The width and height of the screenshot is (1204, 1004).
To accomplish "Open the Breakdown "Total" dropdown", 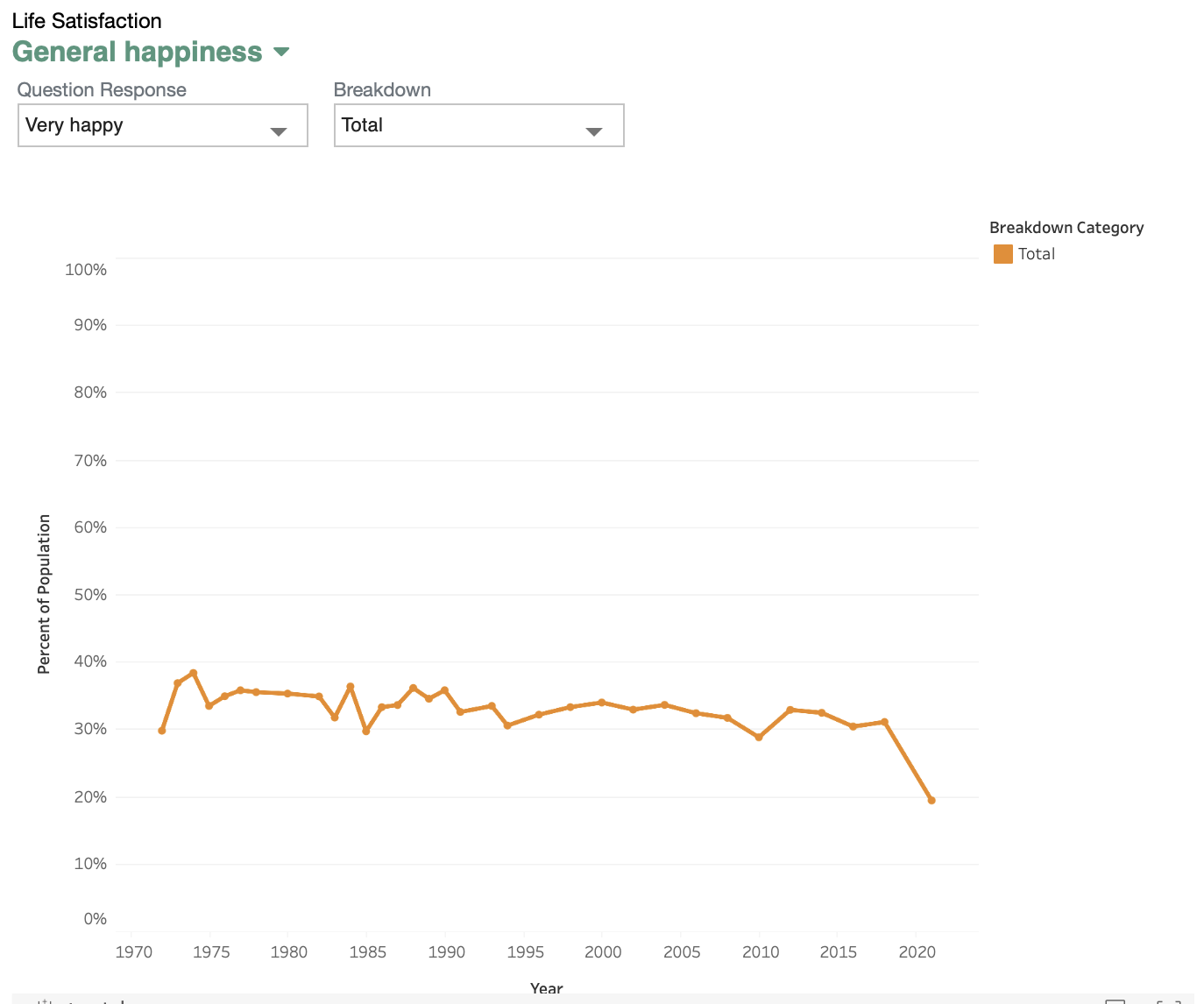I will click(478, 125).
